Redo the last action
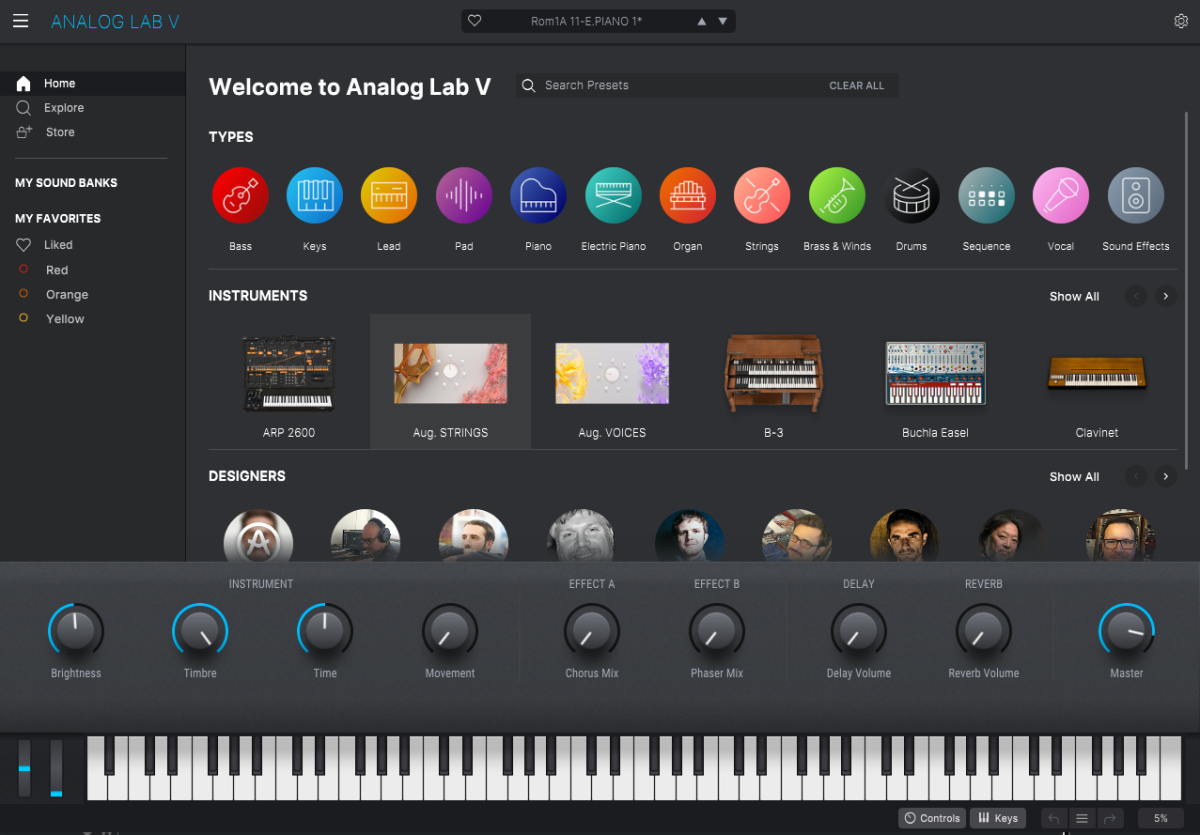Screen dimensions: 1200x835 point(1109,818)
